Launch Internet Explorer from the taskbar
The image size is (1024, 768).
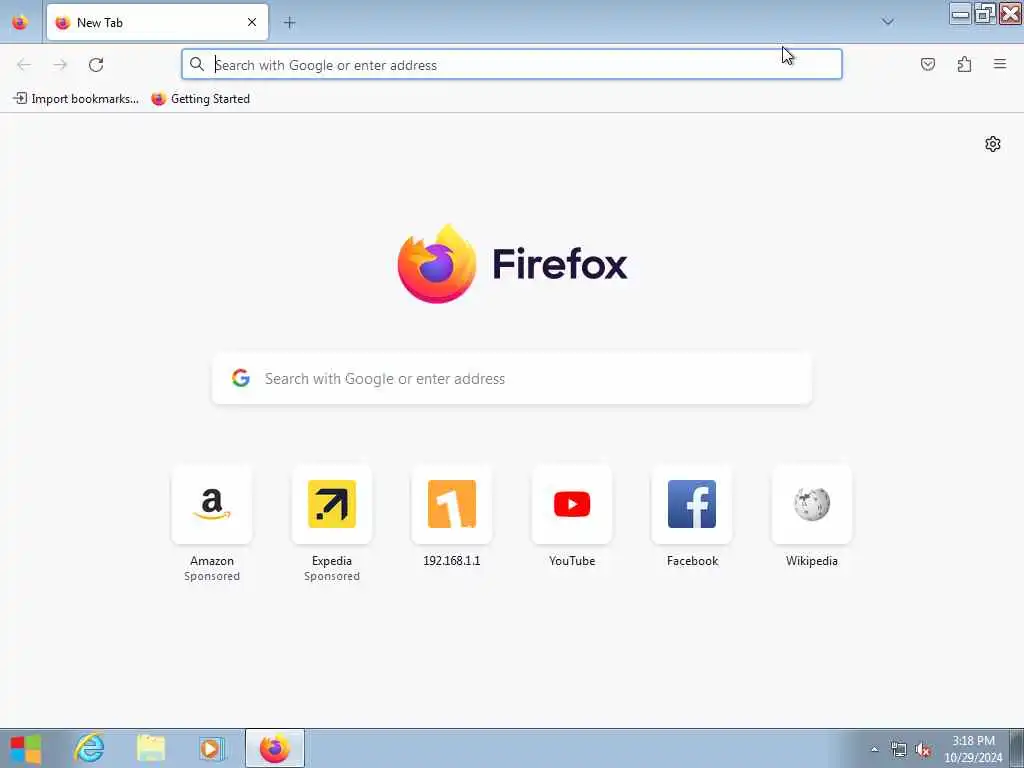89,748
